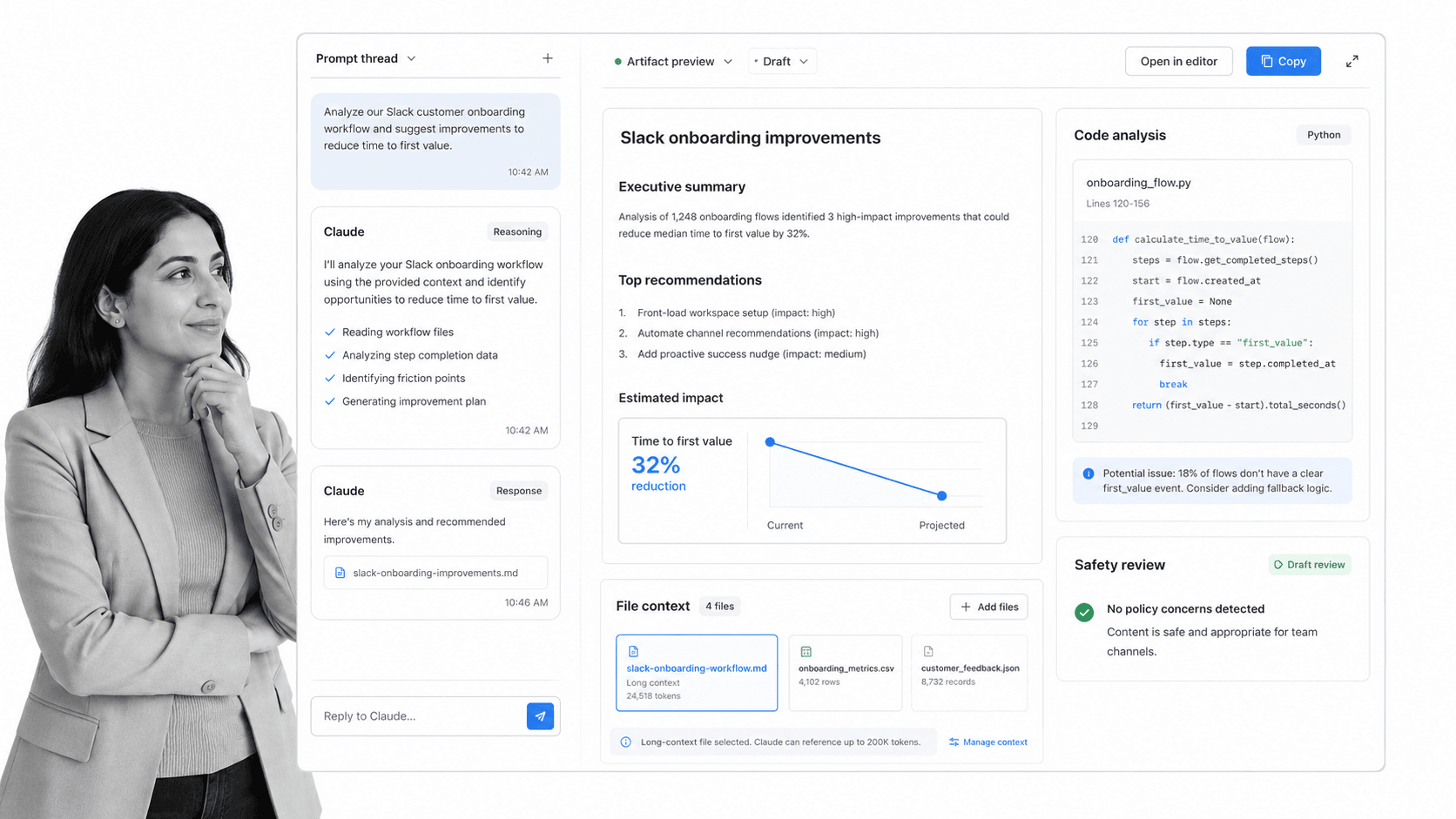Image resolution: width=1456 pixels, height=819 pixels.
Task: Click the Draft review badge
Action: pos(1310,565)
